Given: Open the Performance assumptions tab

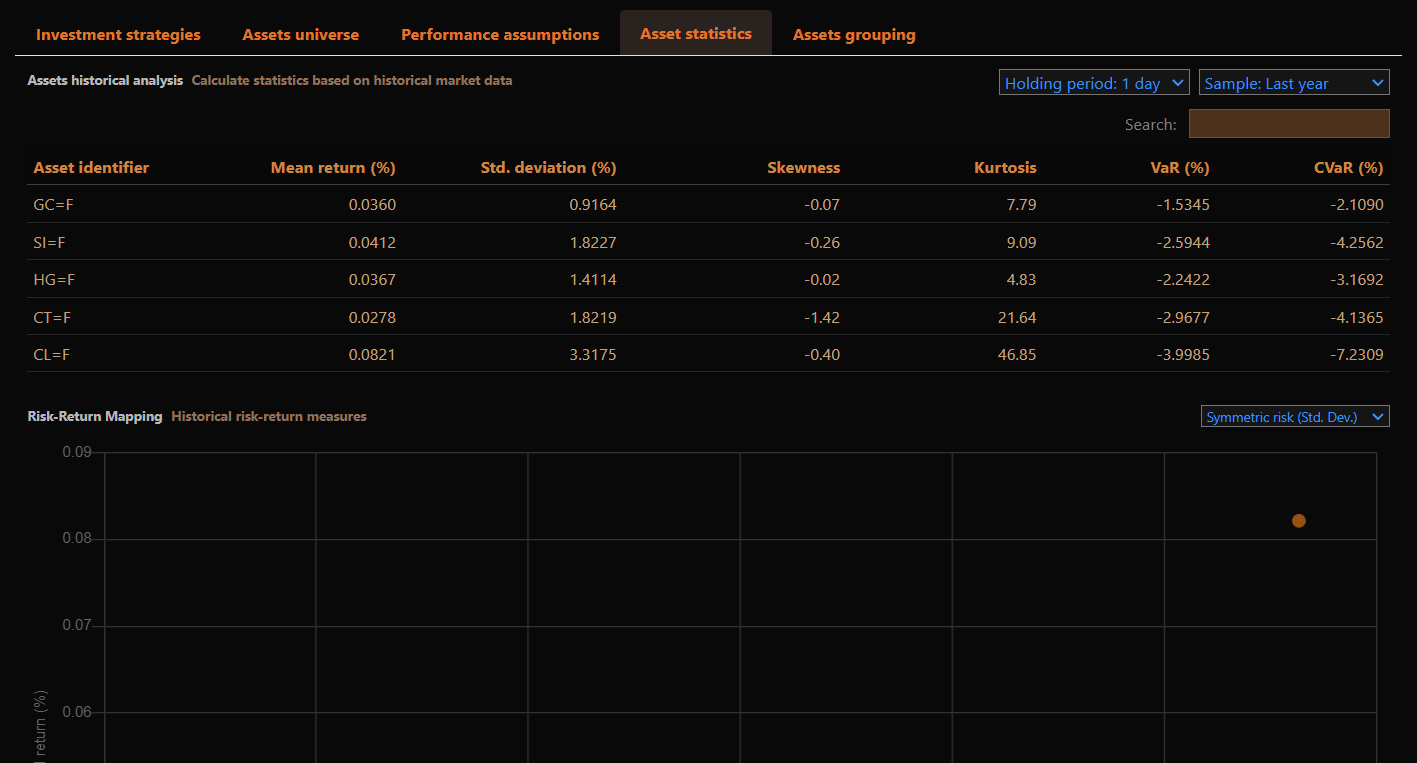Looking at the screenshot, I should pos(500,35).
